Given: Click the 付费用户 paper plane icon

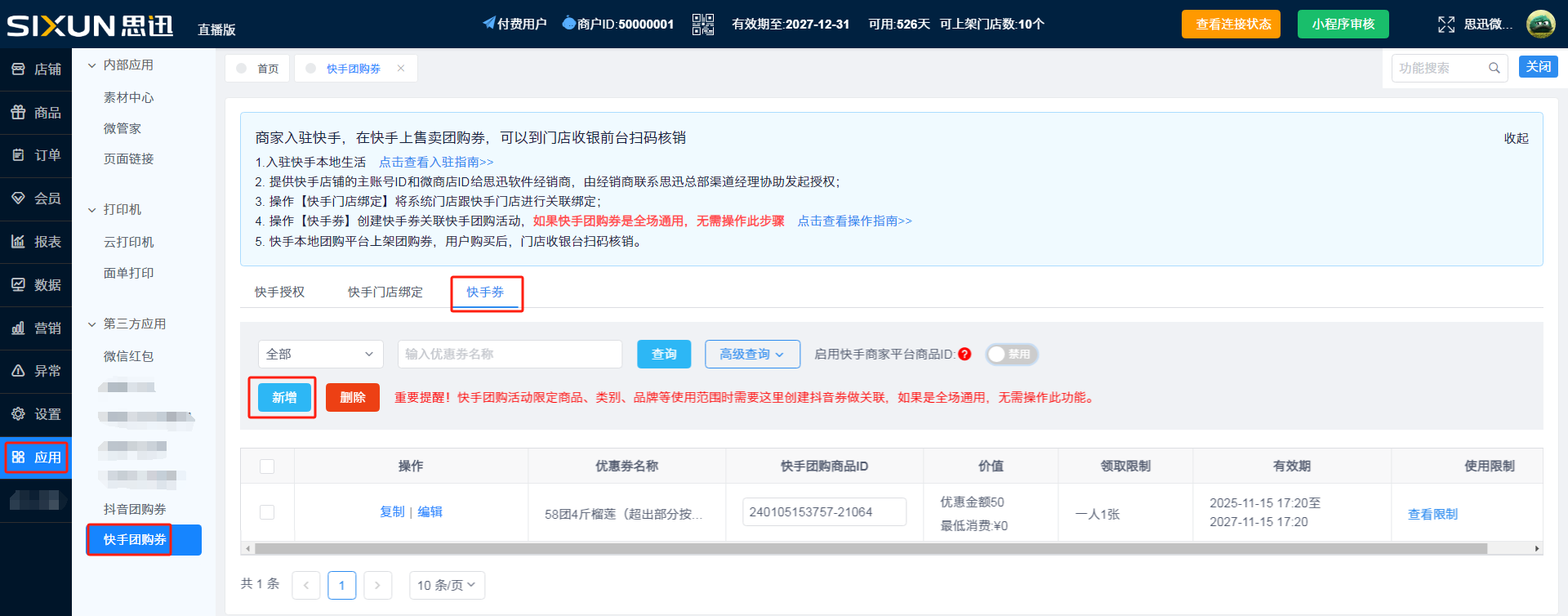Looking at the screenshot, I should click(489, 24).
